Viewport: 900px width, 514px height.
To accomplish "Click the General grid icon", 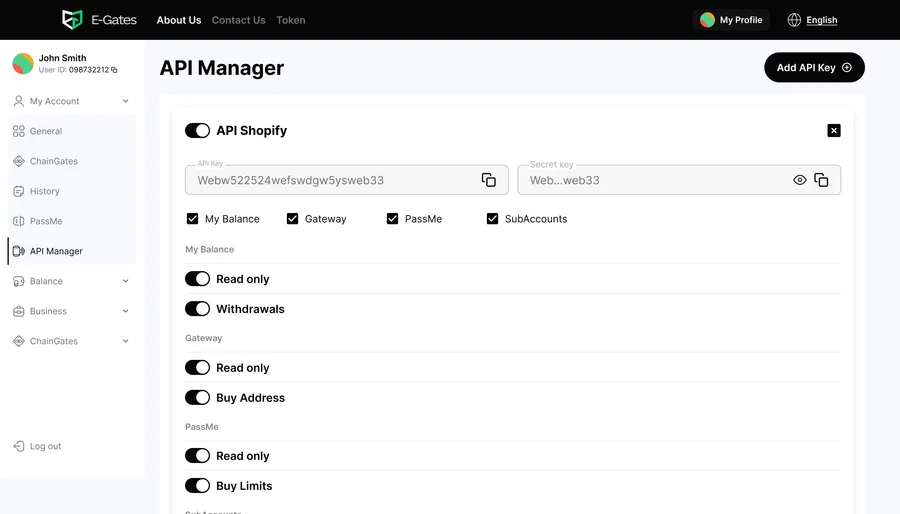I will tap(18, 131).
